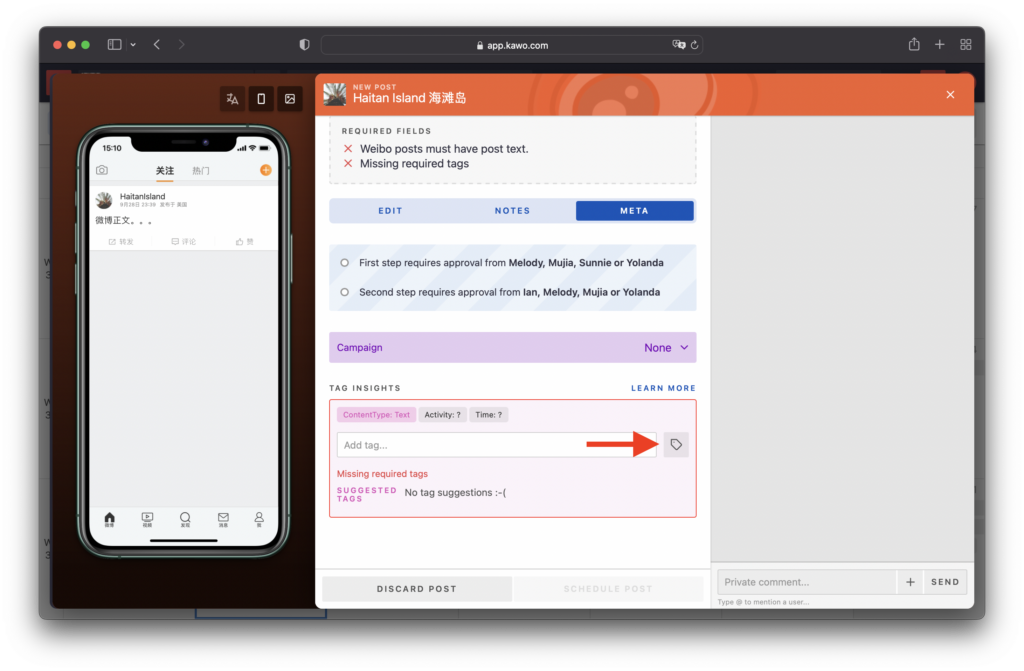Screen dimensions: 1024x671
Task: Open the Campaign None dropdown
Action: tap(513, 348)
